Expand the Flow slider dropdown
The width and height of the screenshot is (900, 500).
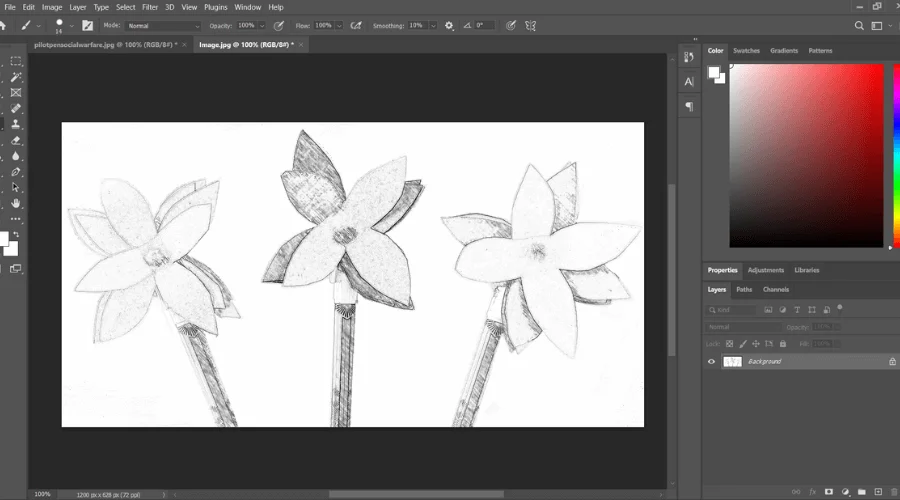pos(339,26)
